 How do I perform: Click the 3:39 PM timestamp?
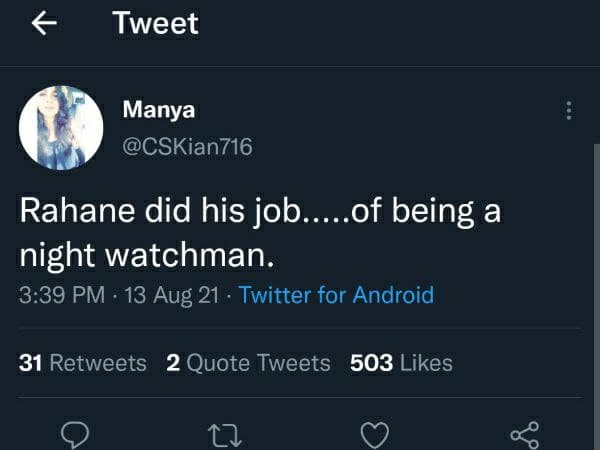60,295
